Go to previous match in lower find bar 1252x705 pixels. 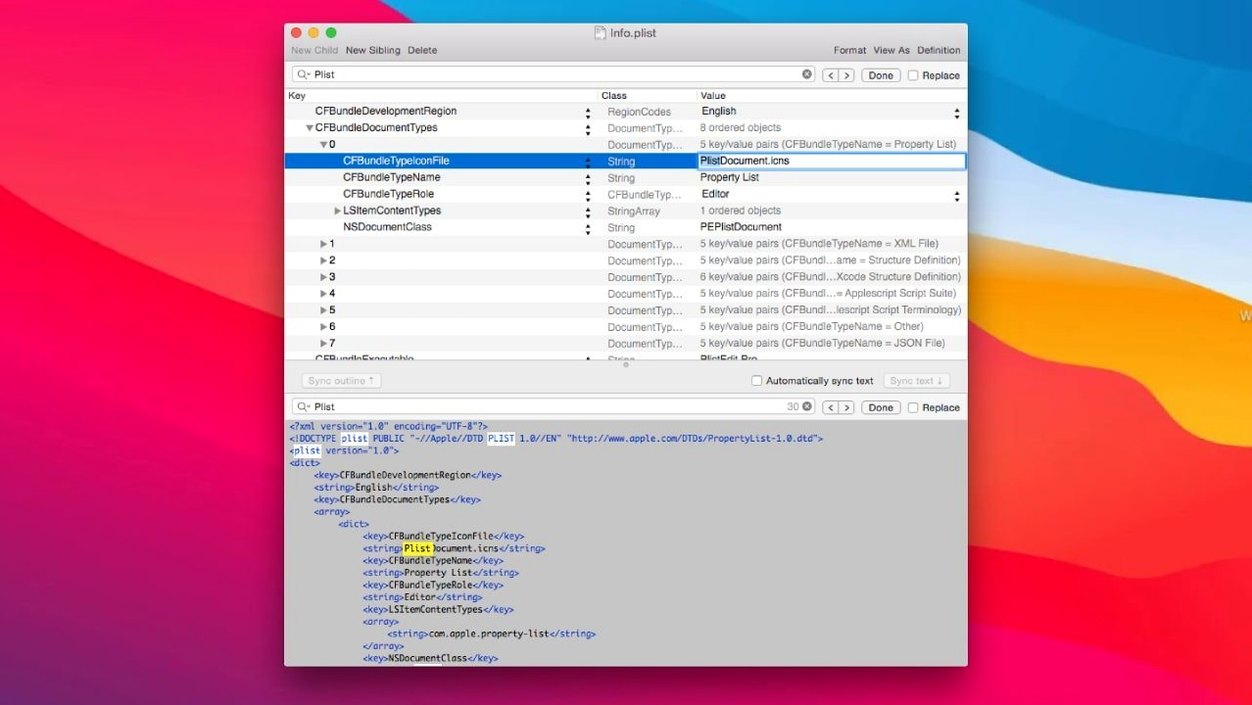coord(830,407)
